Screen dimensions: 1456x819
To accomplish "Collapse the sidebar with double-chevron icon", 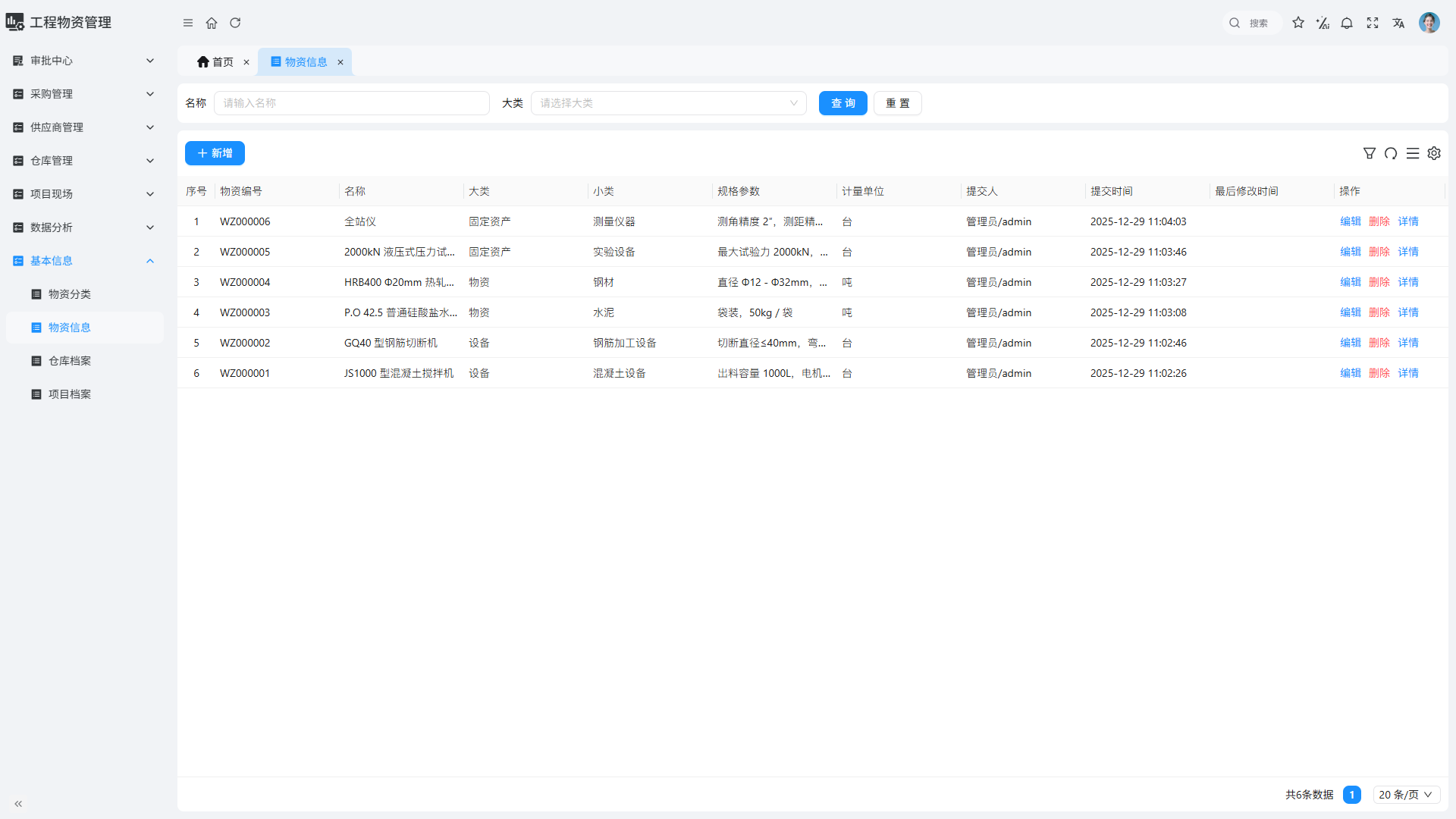I will (18, 804).
